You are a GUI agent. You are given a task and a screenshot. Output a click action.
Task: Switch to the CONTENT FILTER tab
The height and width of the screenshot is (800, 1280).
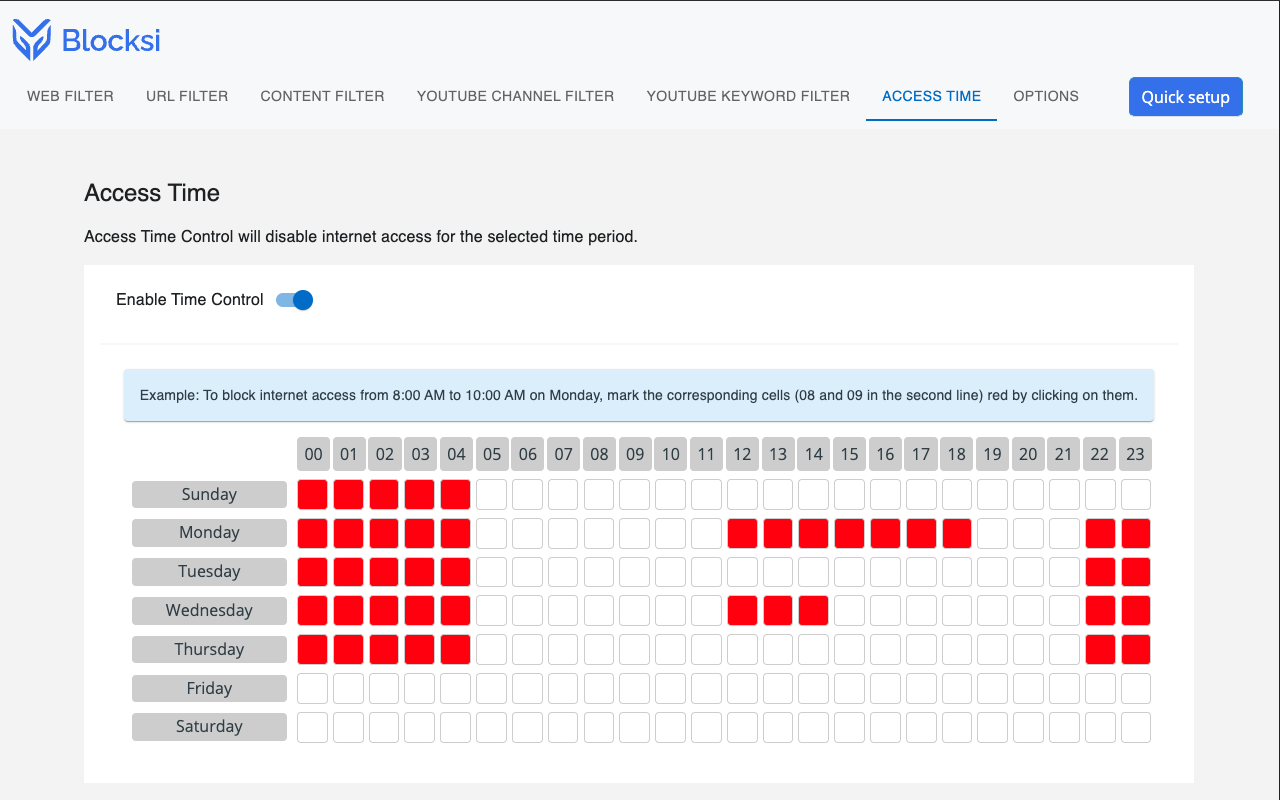322,96
